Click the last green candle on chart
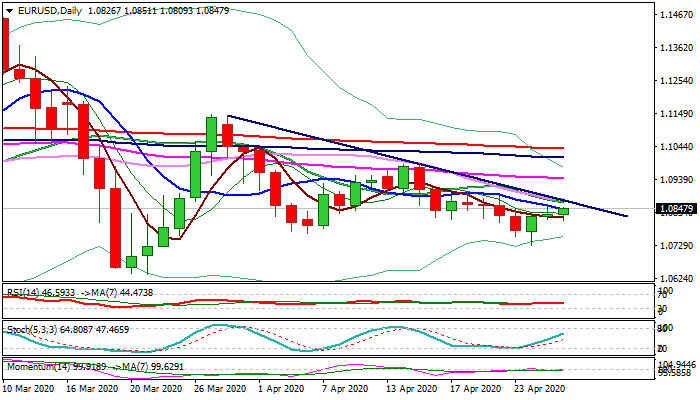 tap(564, 211)
